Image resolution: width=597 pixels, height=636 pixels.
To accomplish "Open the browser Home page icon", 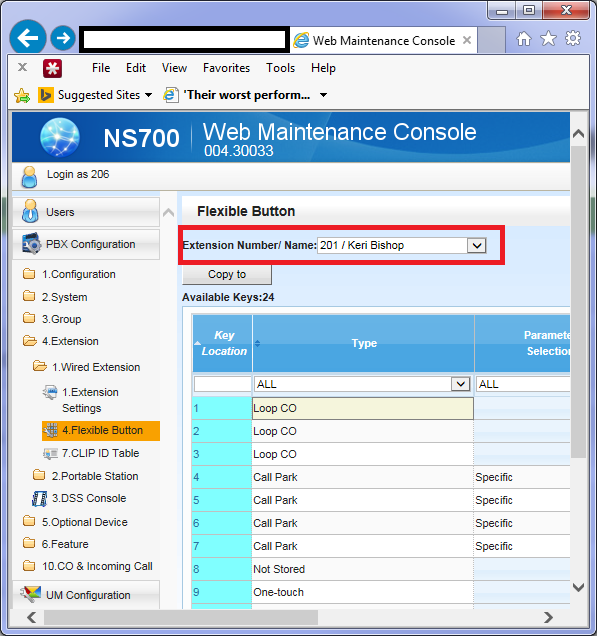I will tap(524, 39).
